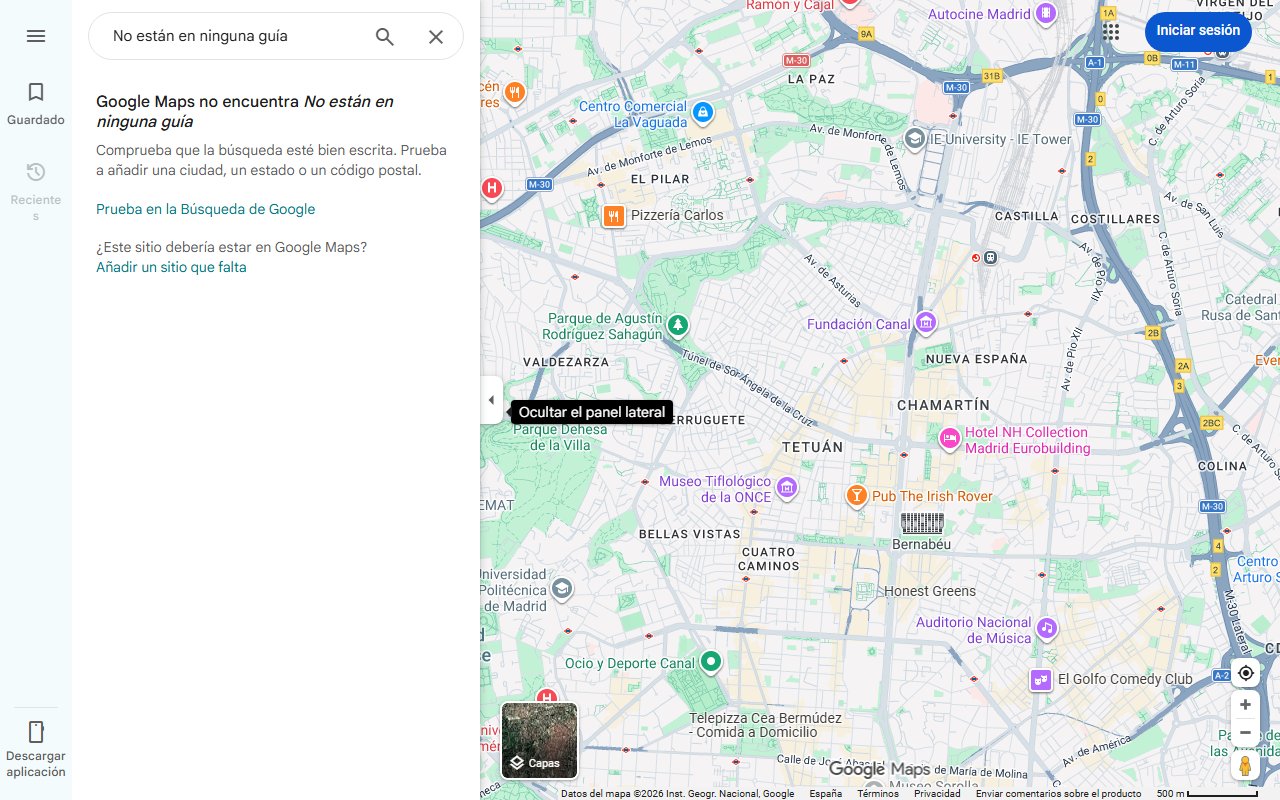Open the Recientes history icon
The width and height of the screenshot is (1280, 800).
(x=36, y=171)
